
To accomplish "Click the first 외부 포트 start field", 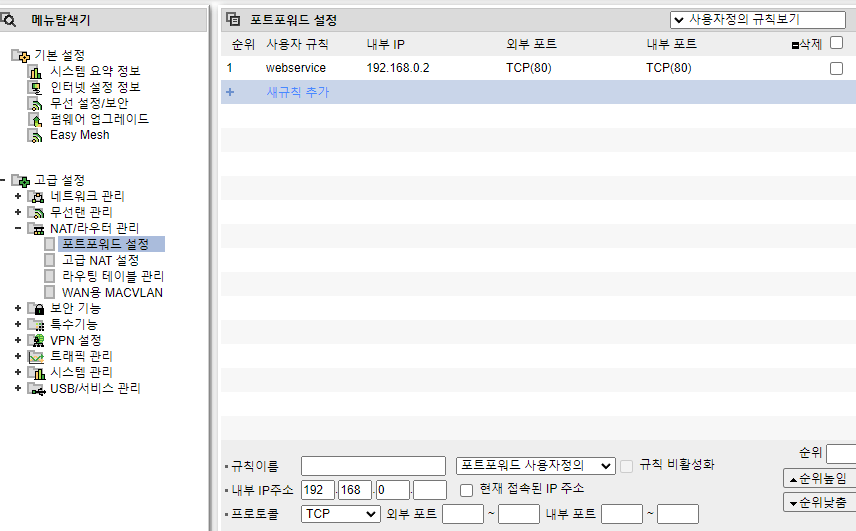I will point(463,514).
